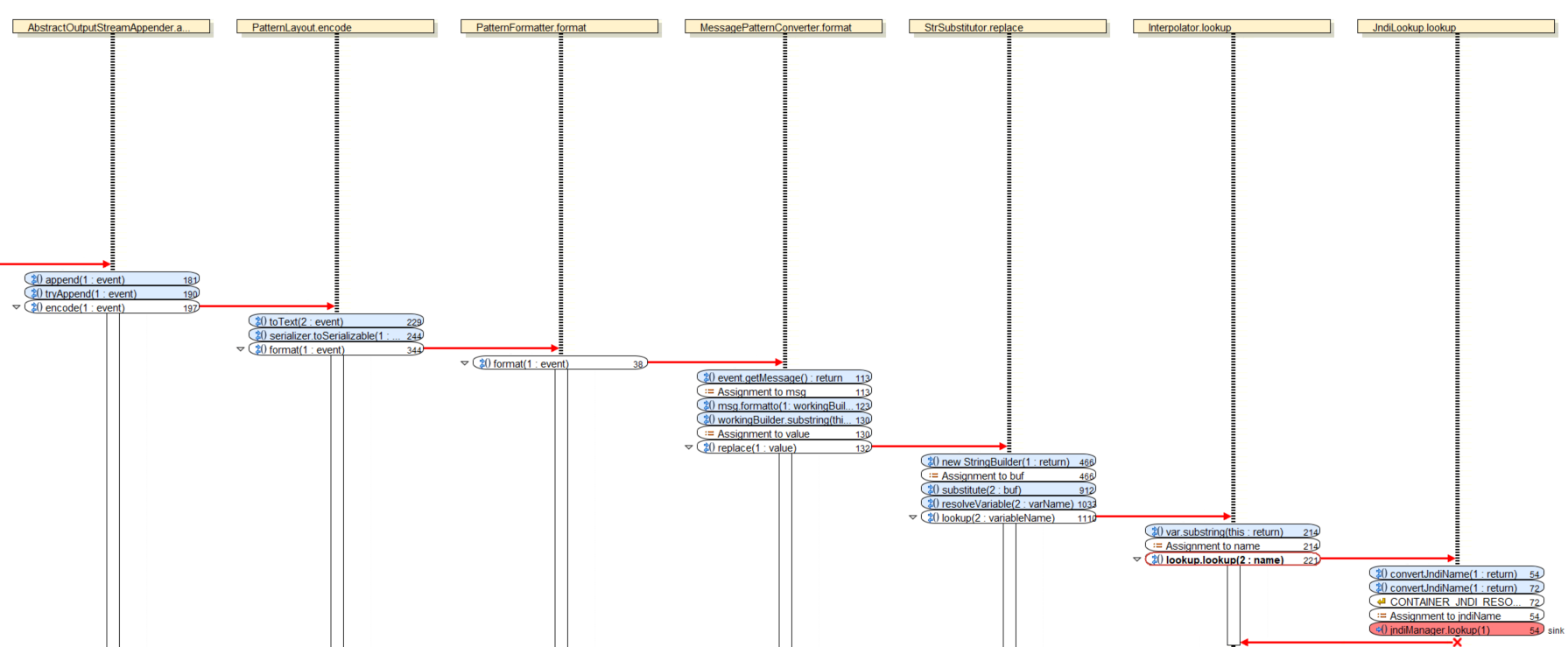1568x647 pixels.
Task: Click the call icon on serializer.toSerializable node
Action: pyautogui.click(x=261, y=336)
